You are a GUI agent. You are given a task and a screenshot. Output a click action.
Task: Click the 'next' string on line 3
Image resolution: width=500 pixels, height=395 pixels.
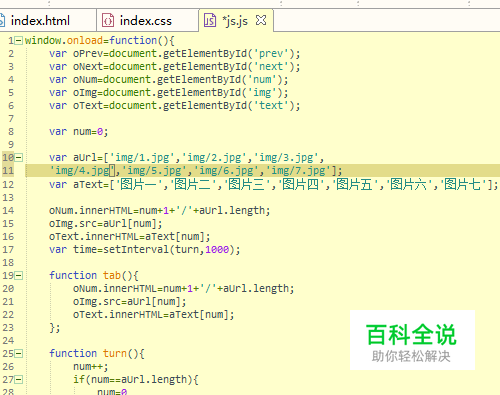coord(271,67)
